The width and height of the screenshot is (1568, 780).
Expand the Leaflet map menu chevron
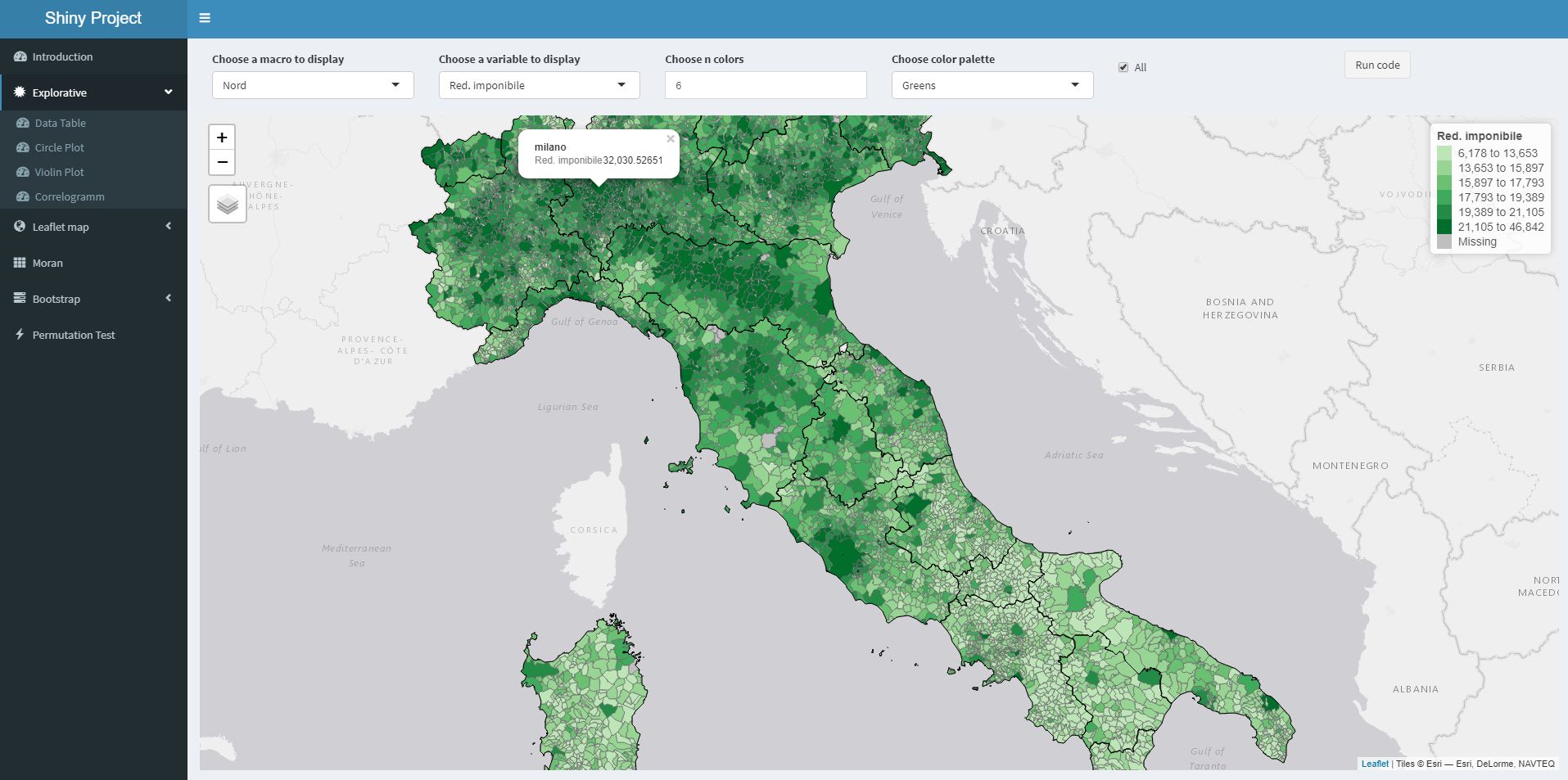pyautogui.click(x=169, y=226)
